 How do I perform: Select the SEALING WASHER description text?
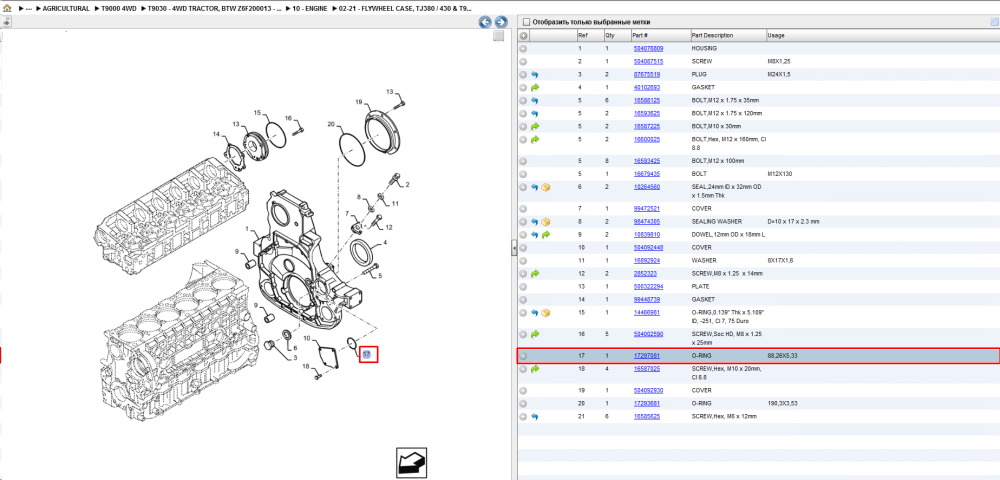coord(717,222)
